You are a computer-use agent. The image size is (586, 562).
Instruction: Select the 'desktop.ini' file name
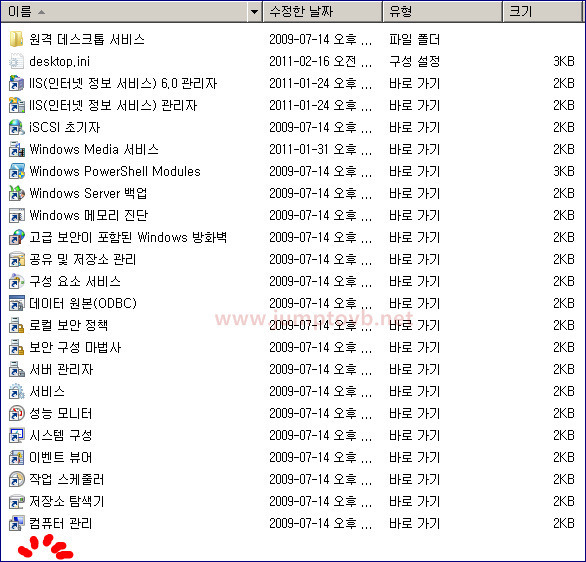(x=59, y=61)
